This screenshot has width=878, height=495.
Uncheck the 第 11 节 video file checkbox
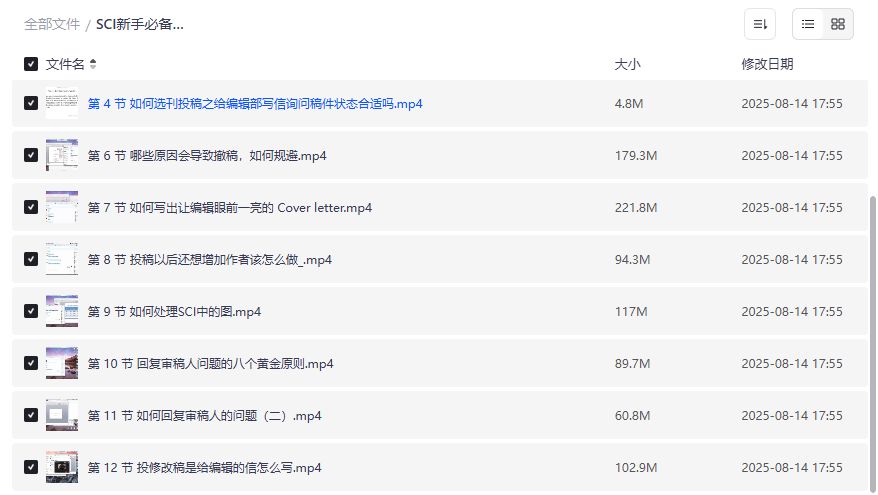pos(31,415)
